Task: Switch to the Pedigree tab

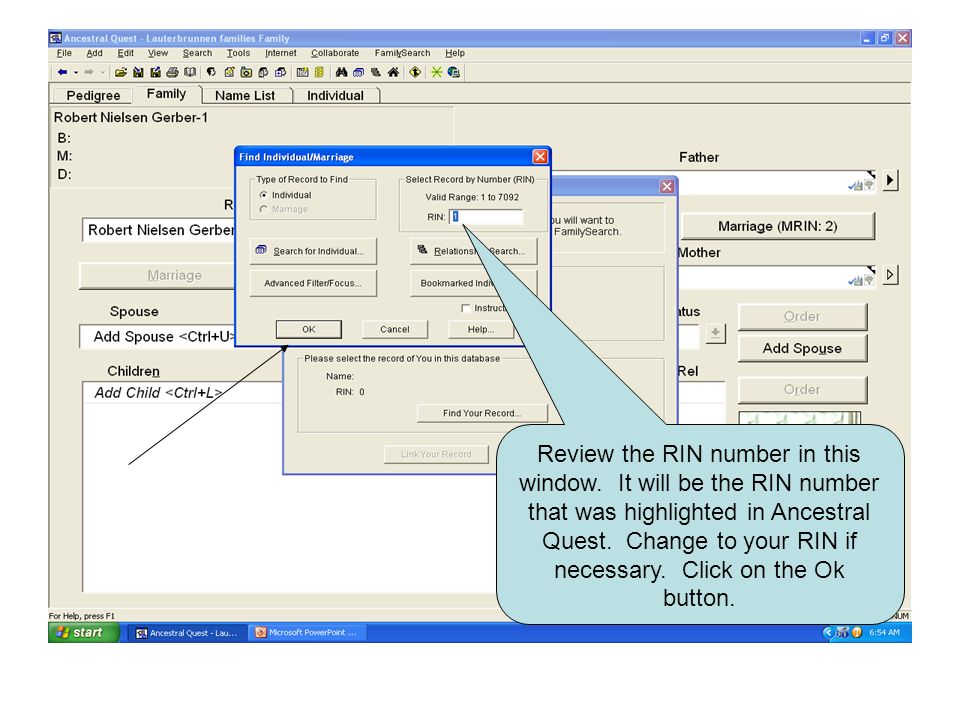Action: coord(93,96)
